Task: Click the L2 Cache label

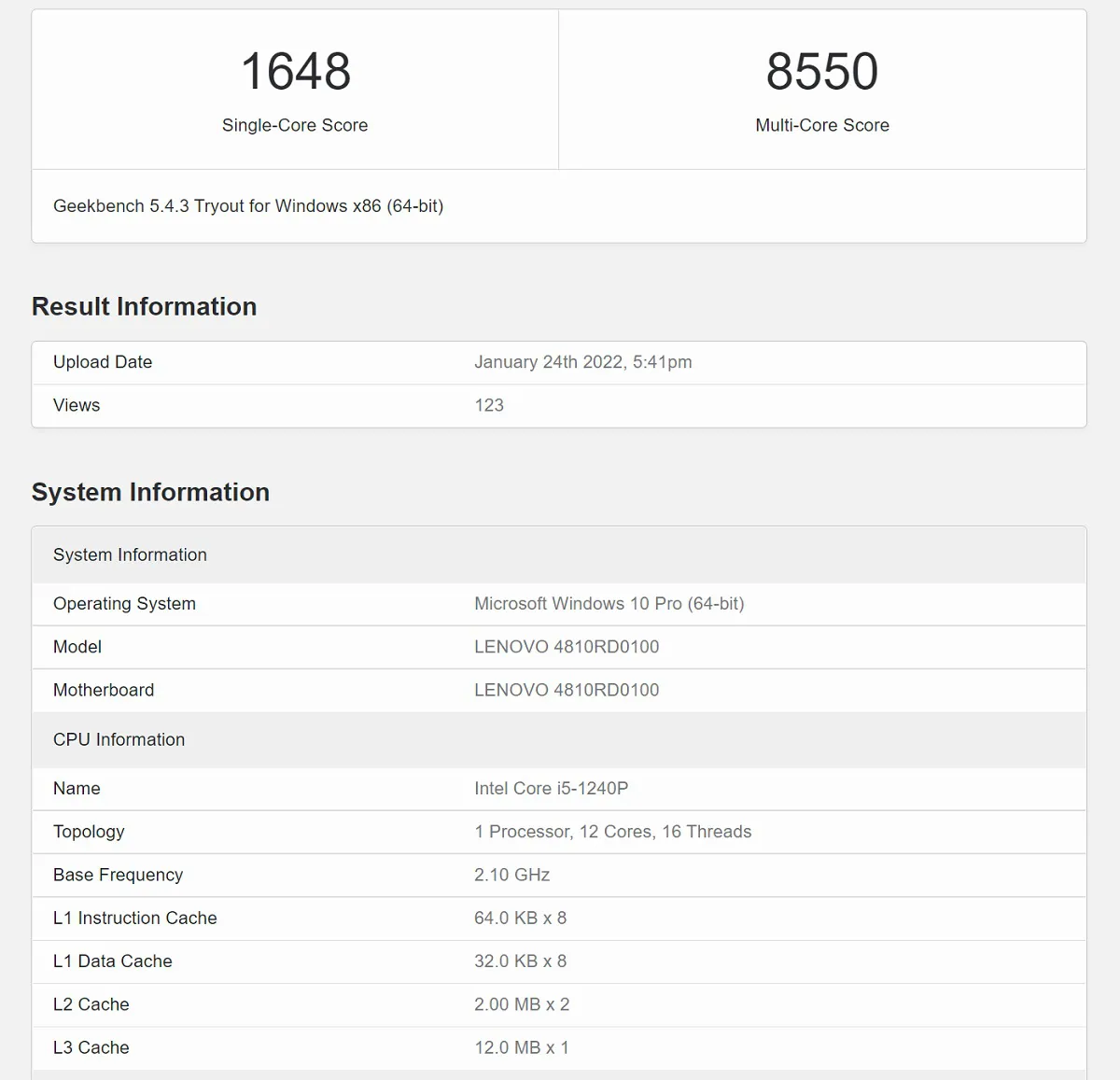Action: pos(91,1004)
